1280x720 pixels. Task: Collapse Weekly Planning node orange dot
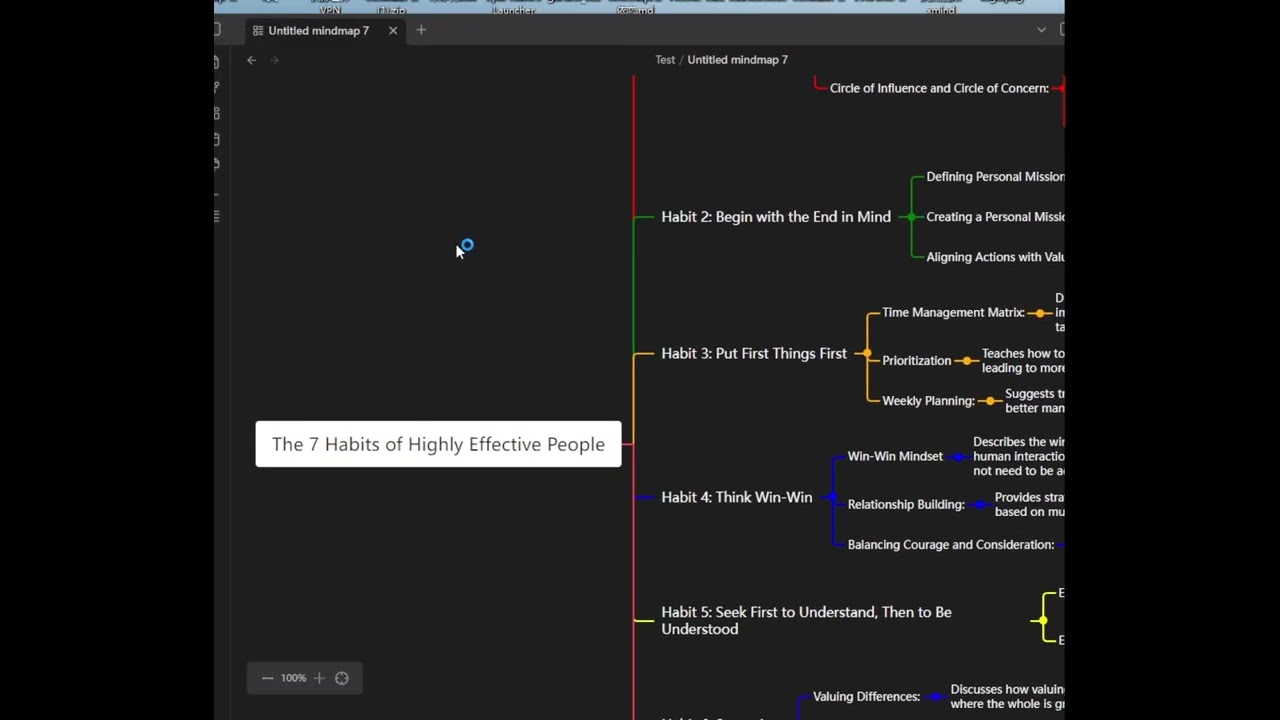[x=990, y=401]
